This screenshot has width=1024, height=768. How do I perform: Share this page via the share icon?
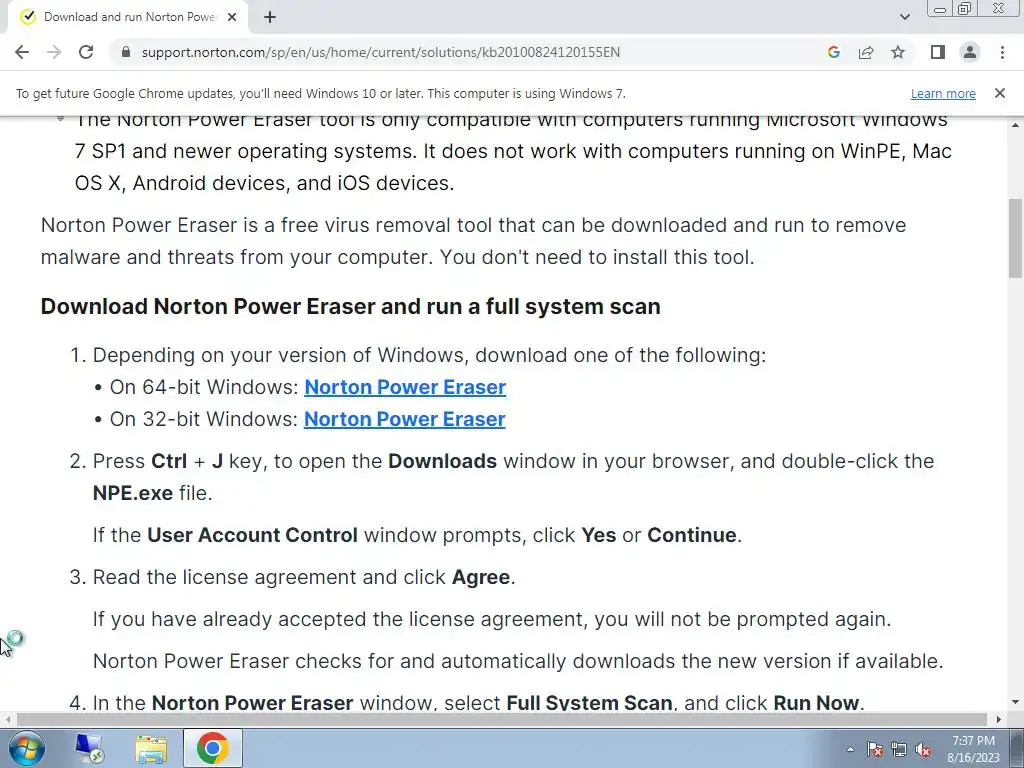click(x=866, y=52)
